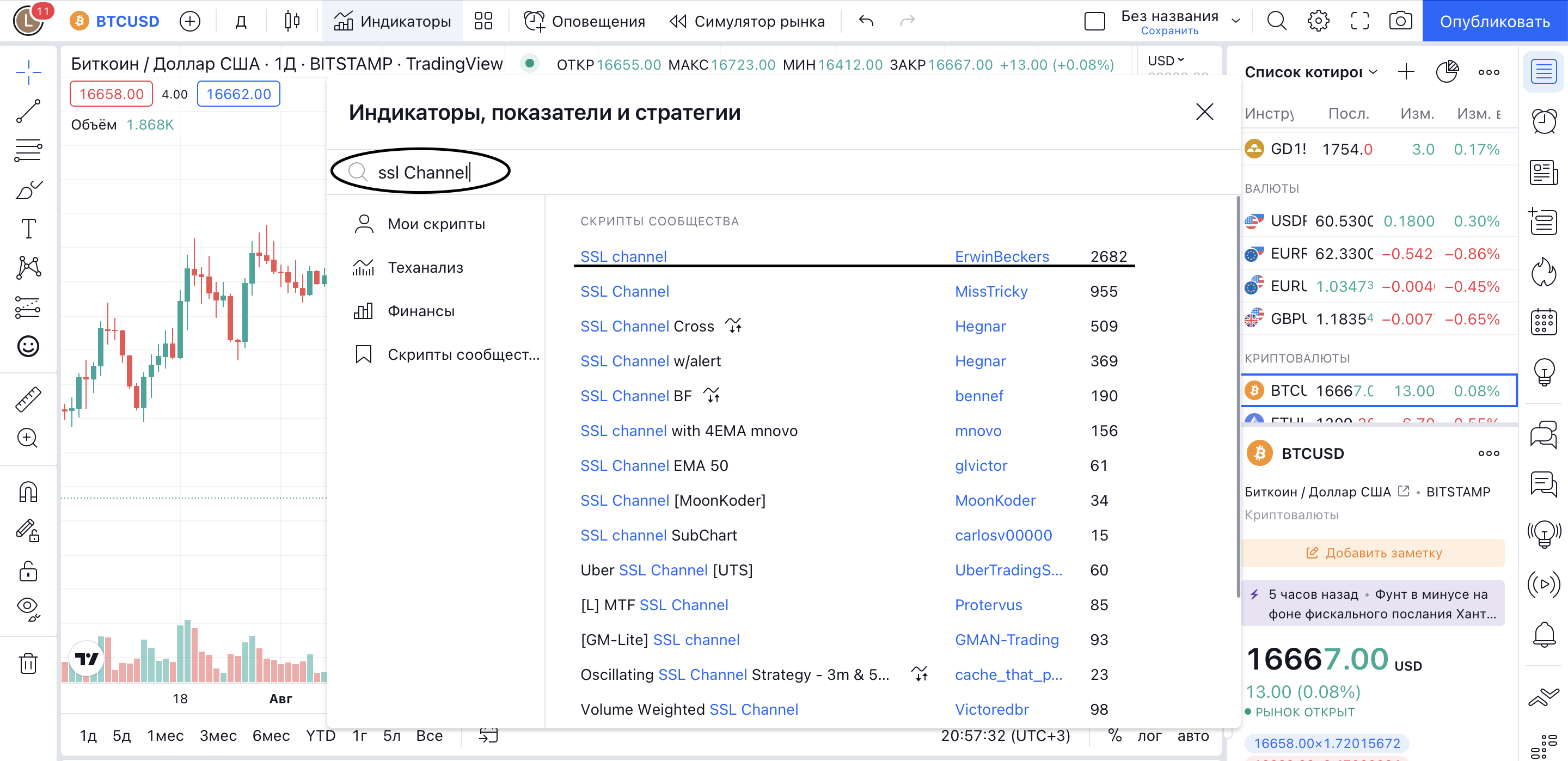Select the crosshair cursor tool
This screenshot has width=1568, height=761.
pyautogui.click(x=28, y=72)
